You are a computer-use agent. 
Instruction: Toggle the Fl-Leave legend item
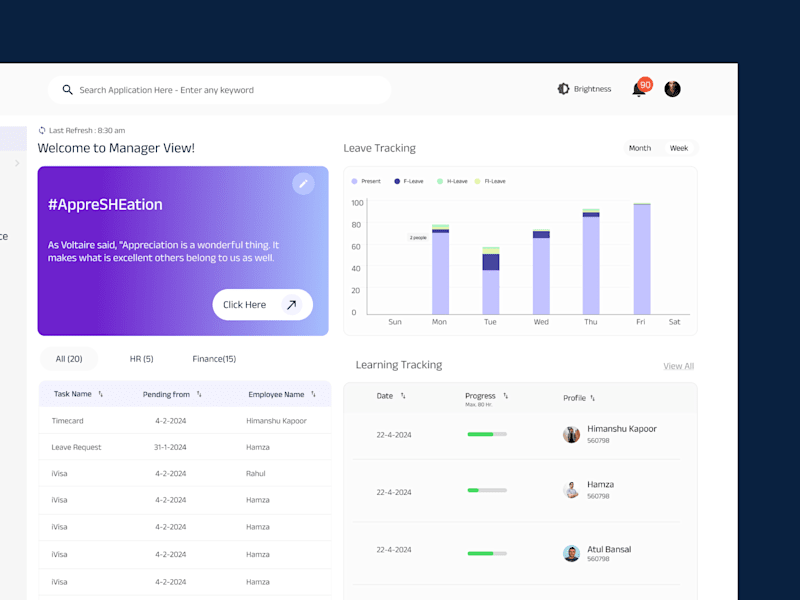(490, 181)
